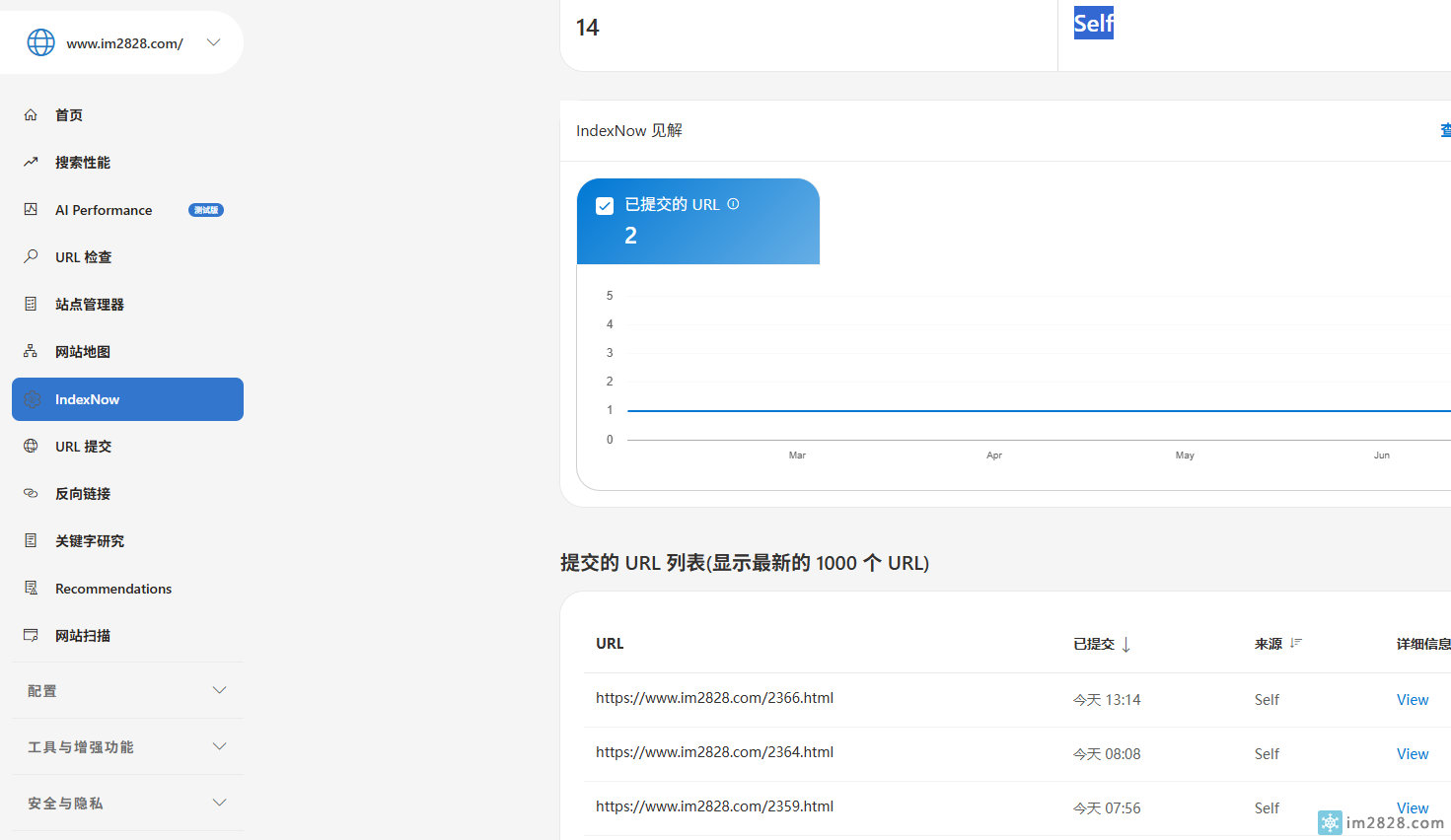Screen dimensions: 1451x840
Task: Click View for the 2364.html row
Action: pyautogui.click(x=1413, y=754)
